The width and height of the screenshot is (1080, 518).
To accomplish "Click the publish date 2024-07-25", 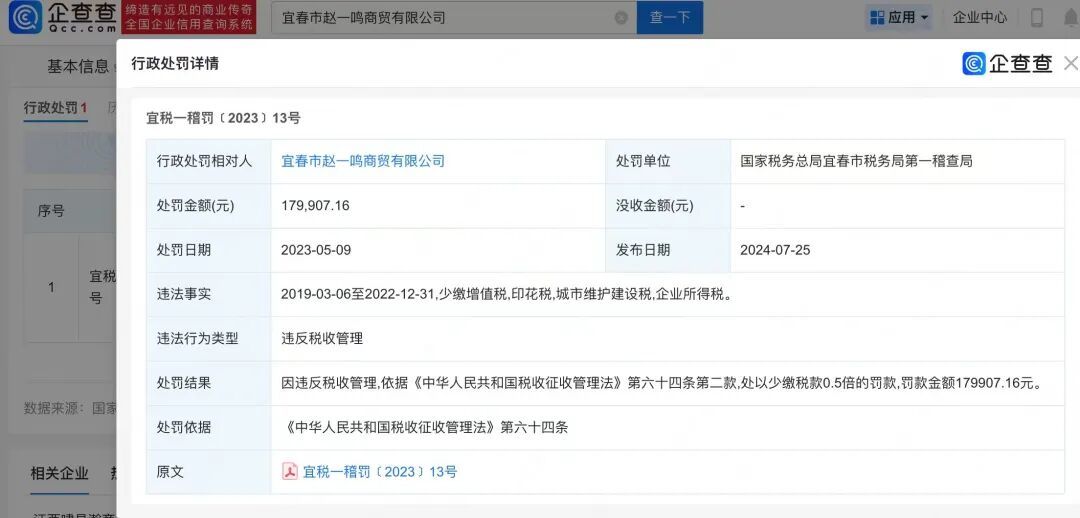I will coord(775,250).
